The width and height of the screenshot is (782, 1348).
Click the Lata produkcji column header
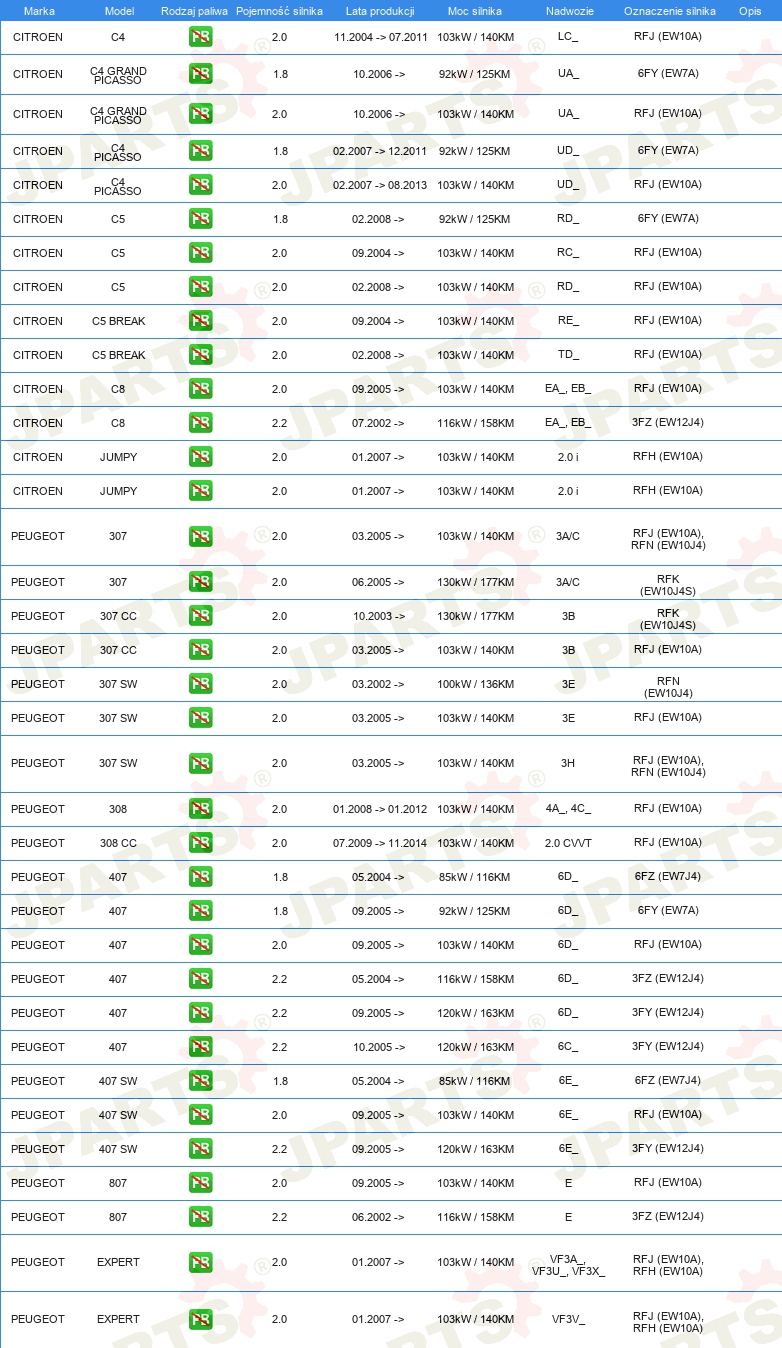(380, 11)
